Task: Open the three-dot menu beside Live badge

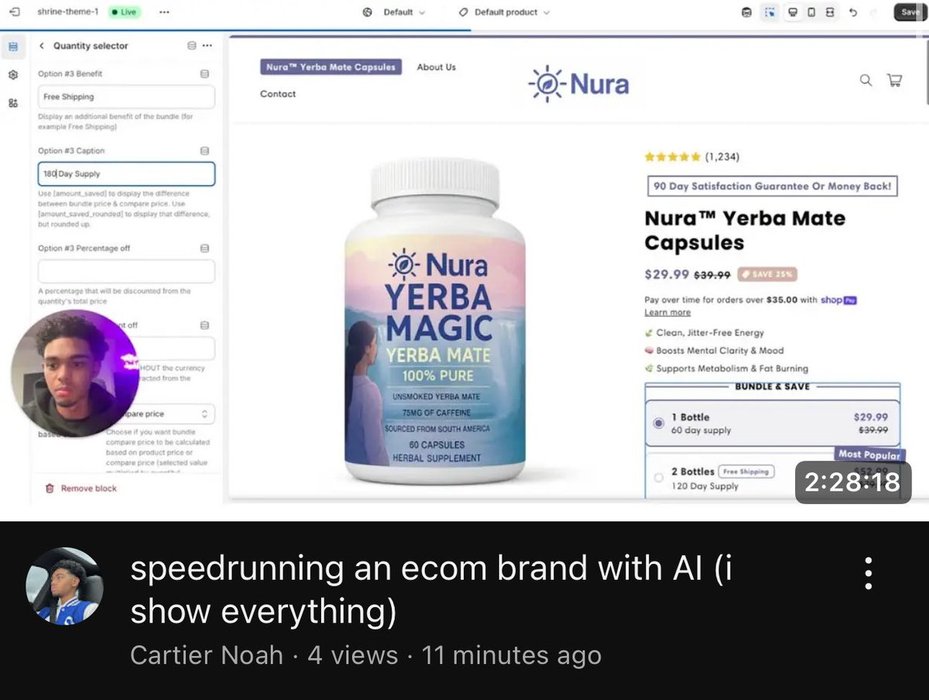Action: [164, 12]
